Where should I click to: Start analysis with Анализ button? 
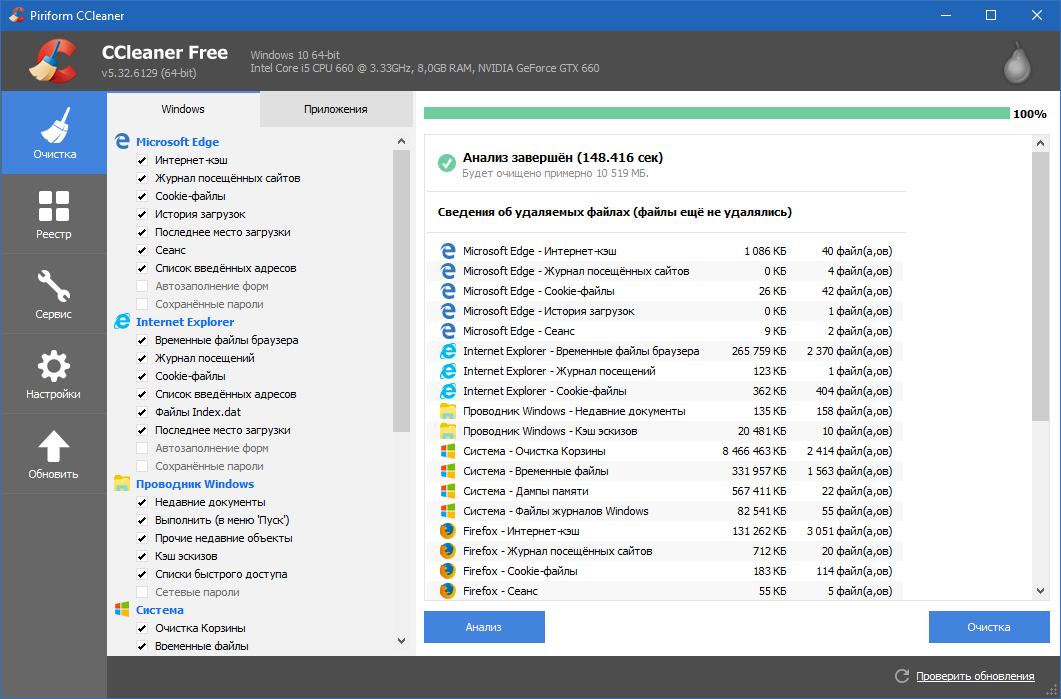(x=484, y=627)
